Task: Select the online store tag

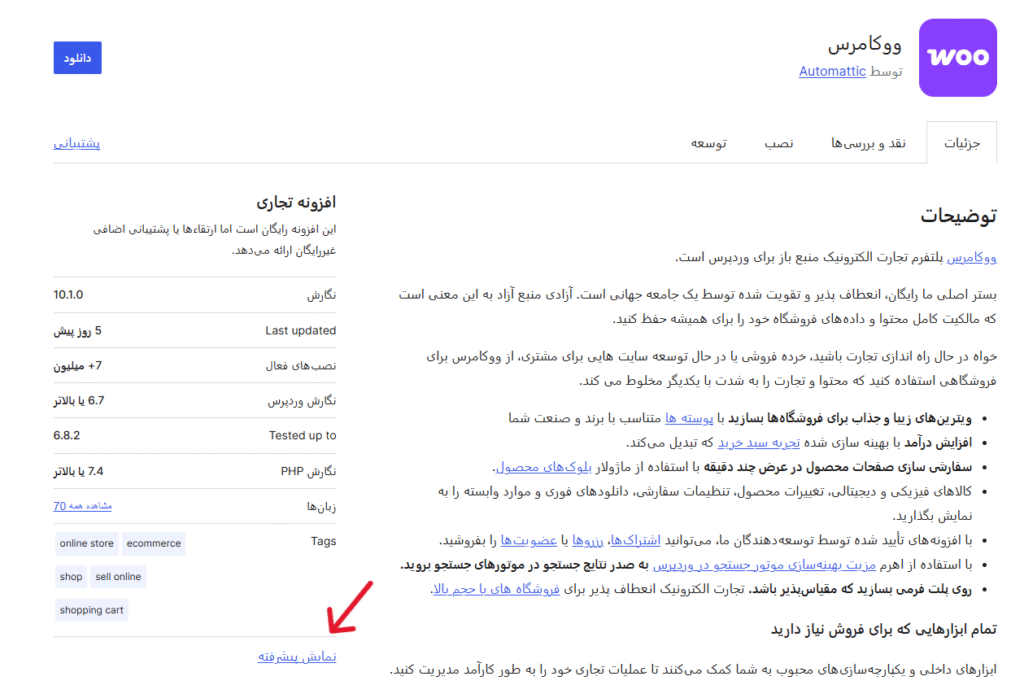Action: pos(86,543)
